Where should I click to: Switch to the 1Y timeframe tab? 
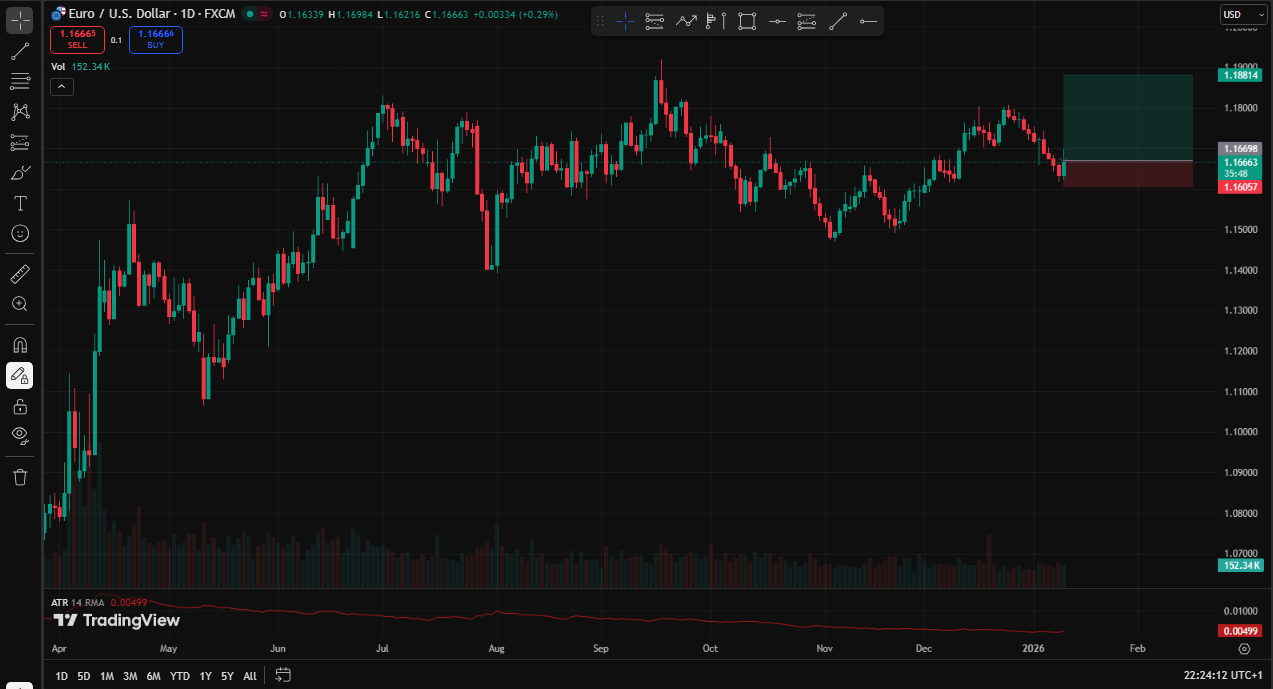pyautogui.click(x=205, y=676)
